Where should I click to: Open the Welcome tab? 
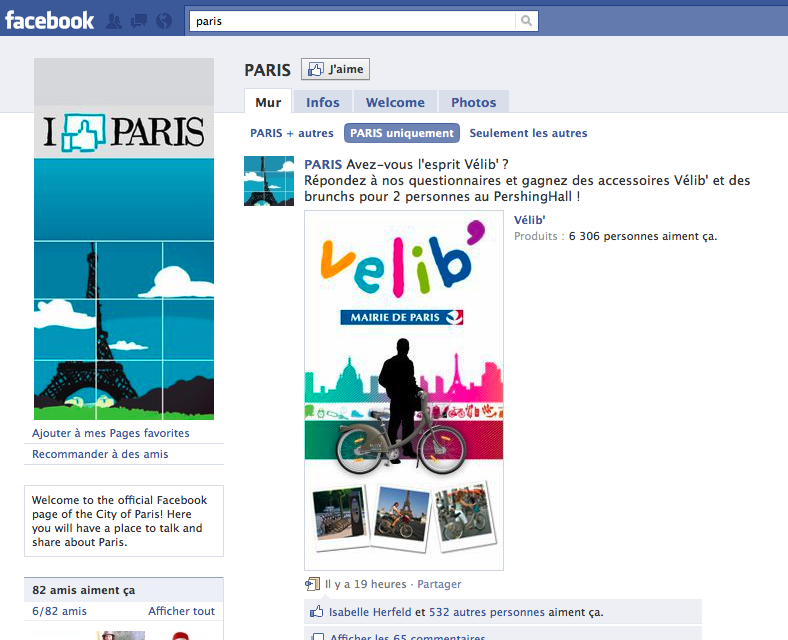point(395,102)
